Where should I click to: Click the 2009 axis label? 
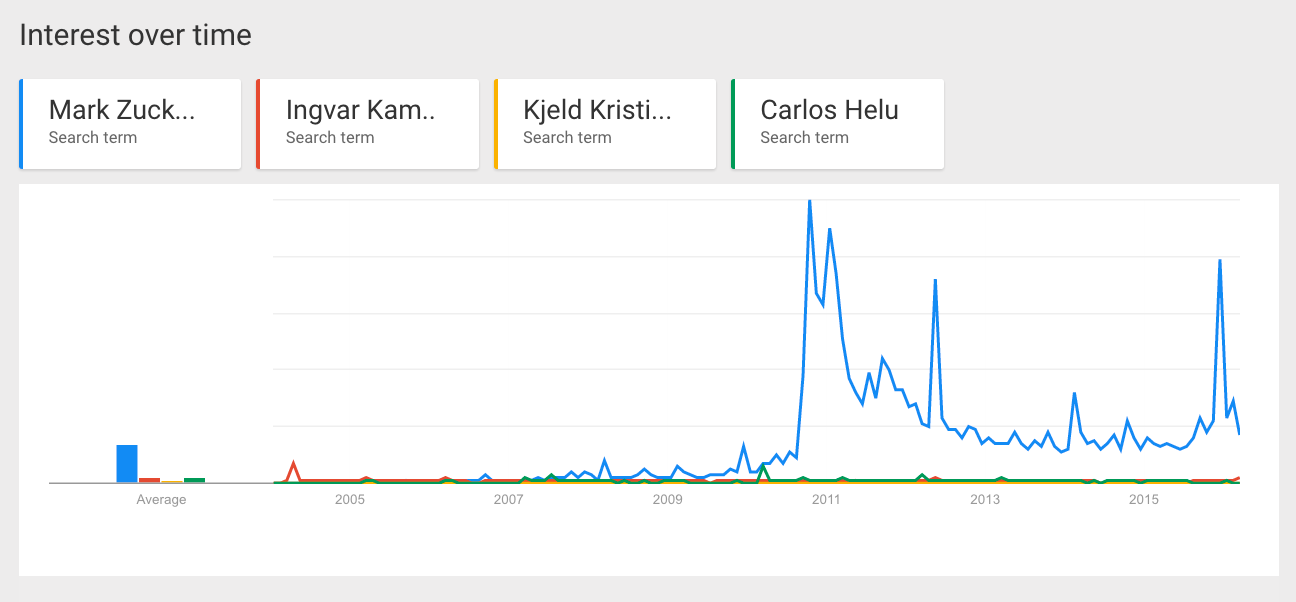coord(668,499)
